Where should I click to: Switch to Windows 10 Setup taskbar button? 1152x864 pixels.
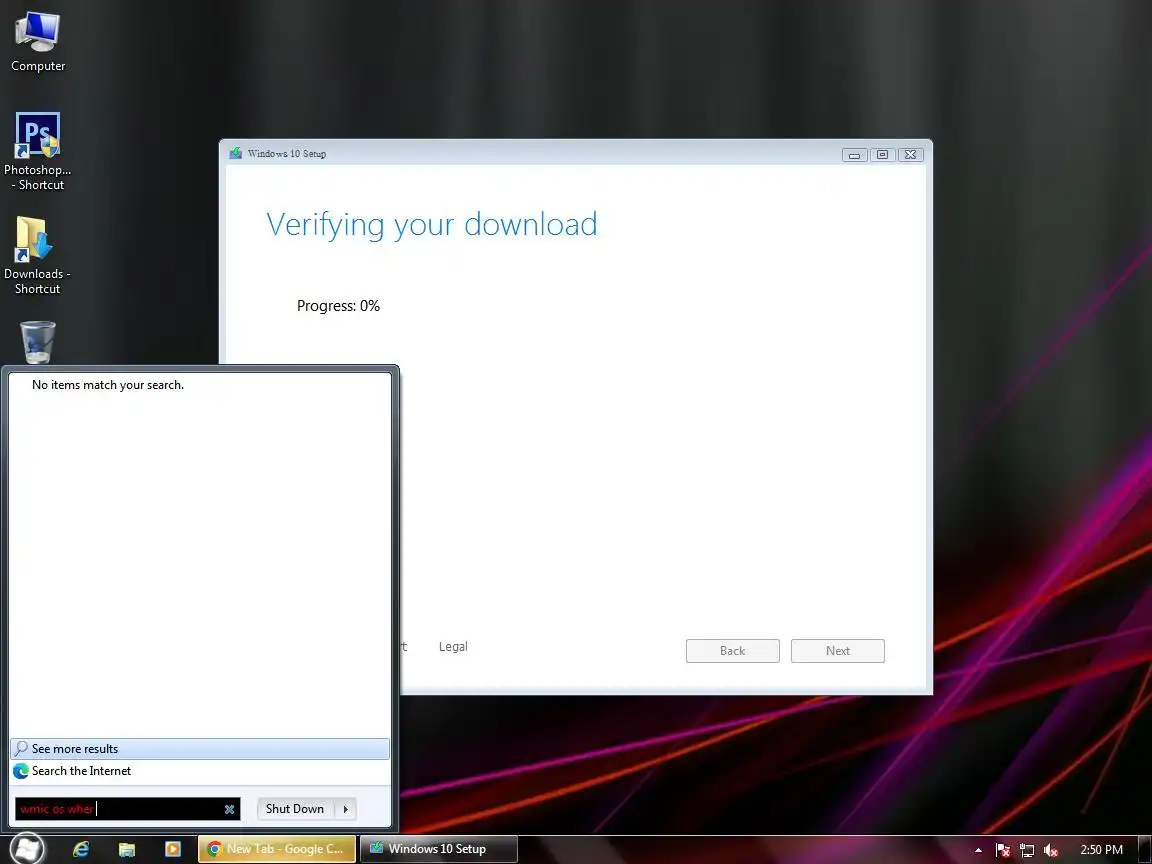[439, 849]
